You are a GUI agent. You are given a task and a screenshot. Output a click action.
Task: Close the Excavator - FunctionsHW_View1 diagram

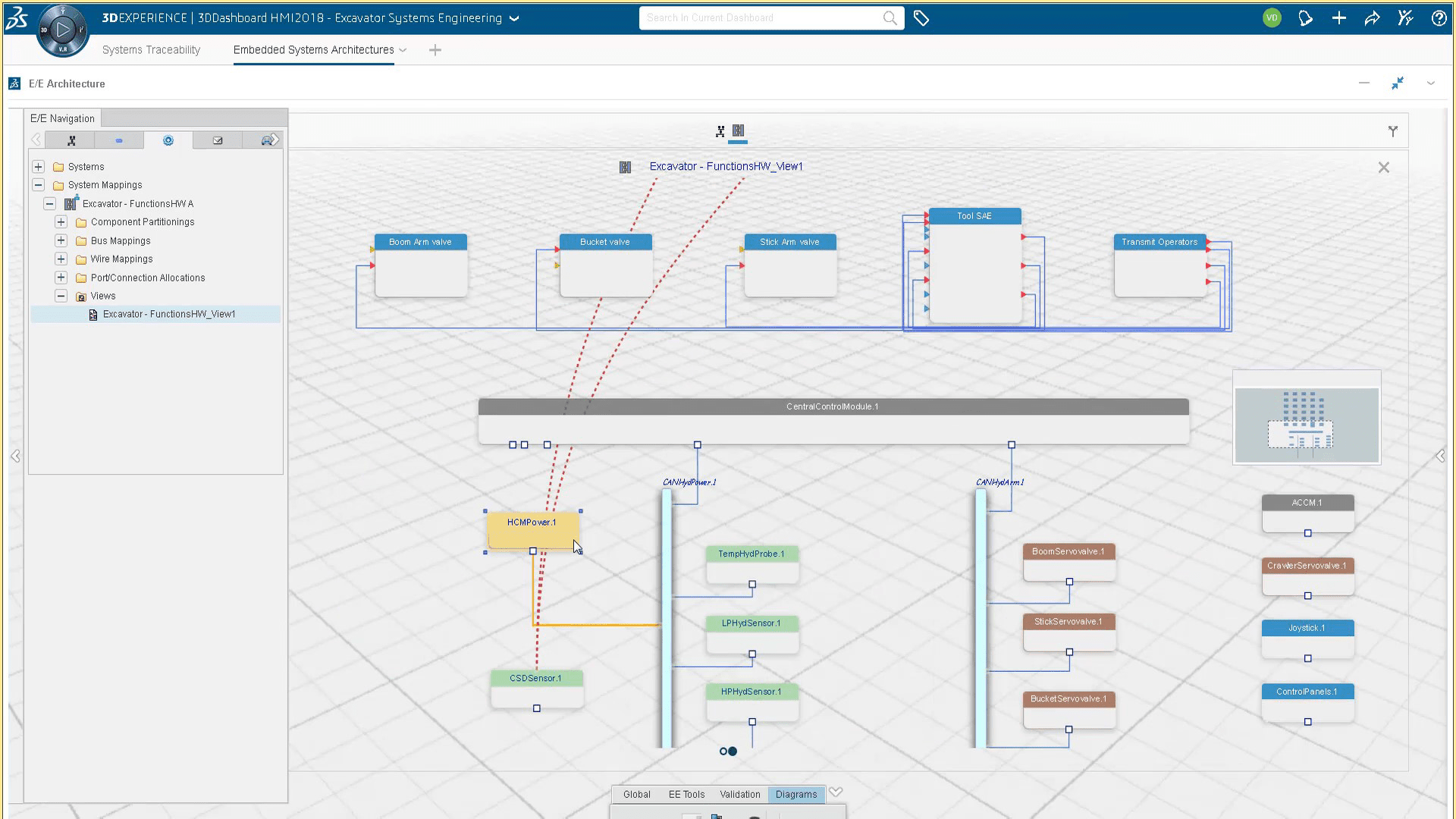(1383, 168)
